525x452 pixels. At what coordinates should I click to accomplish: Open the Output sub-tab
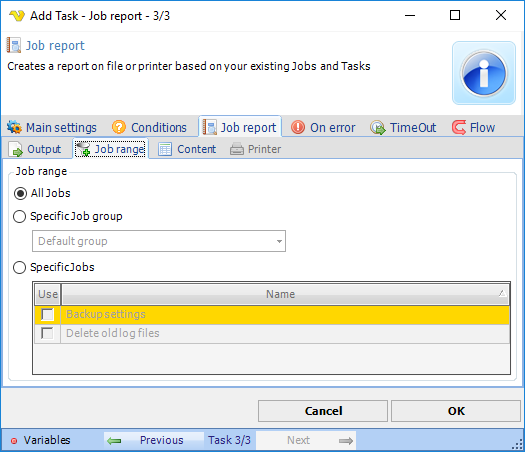[x=35, y=149]
